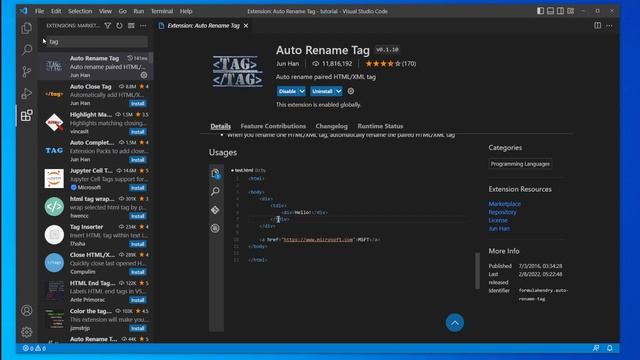Image resolution: width=640 pixels, height=360 pixels.
Task: Open editor more actions ellipsis
Action: [x=609, y=26]
